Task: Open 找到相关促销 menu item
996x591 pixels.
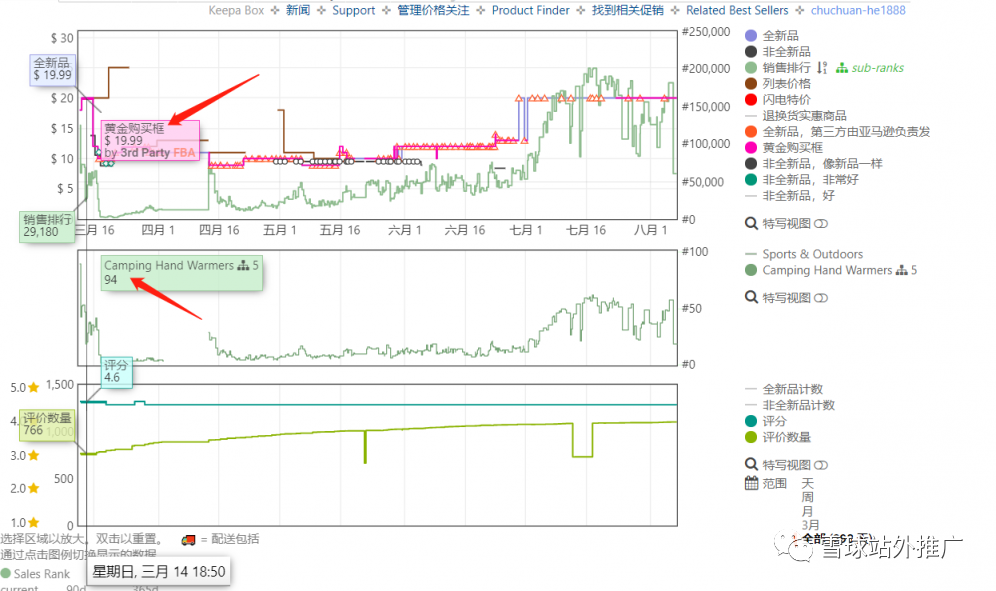Action: 628,10
